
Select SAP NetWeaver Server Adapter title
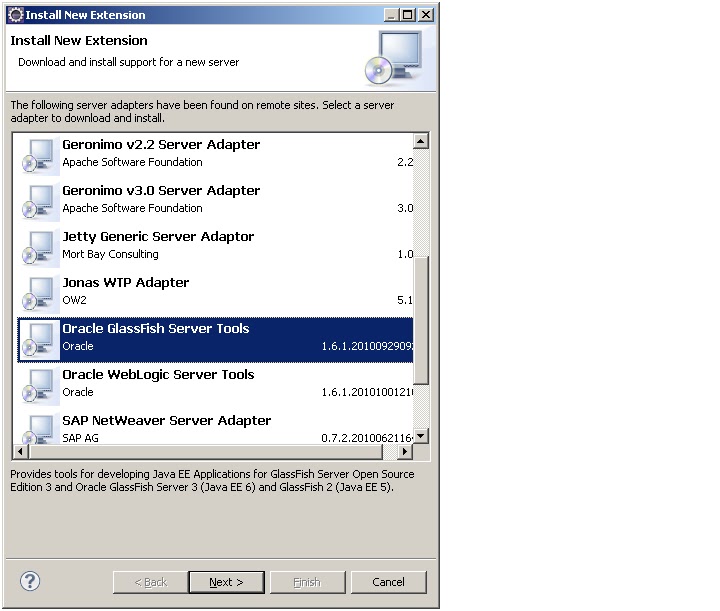coord(167,420)
